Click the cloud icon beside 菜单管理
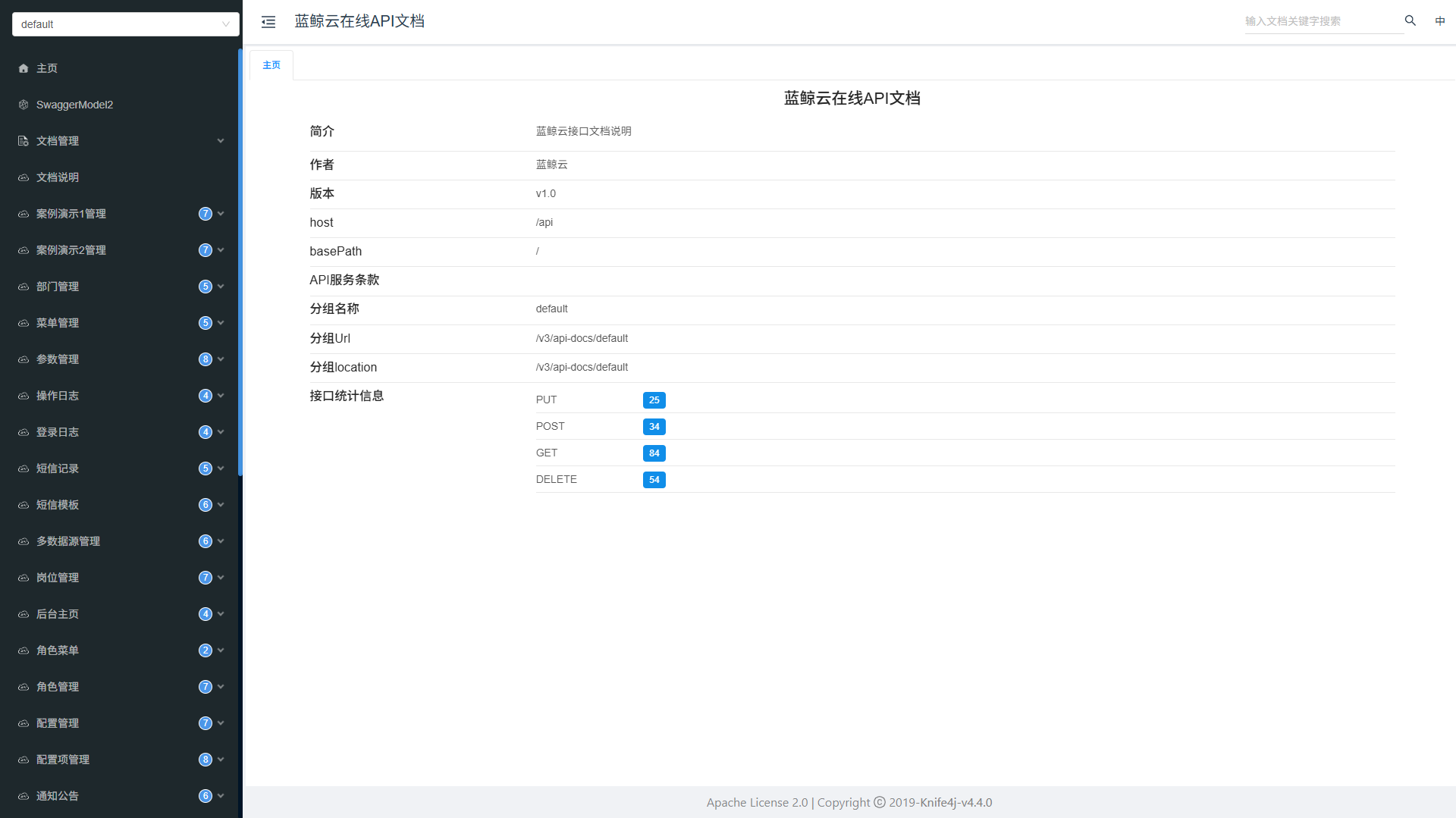 coord(24,323)
